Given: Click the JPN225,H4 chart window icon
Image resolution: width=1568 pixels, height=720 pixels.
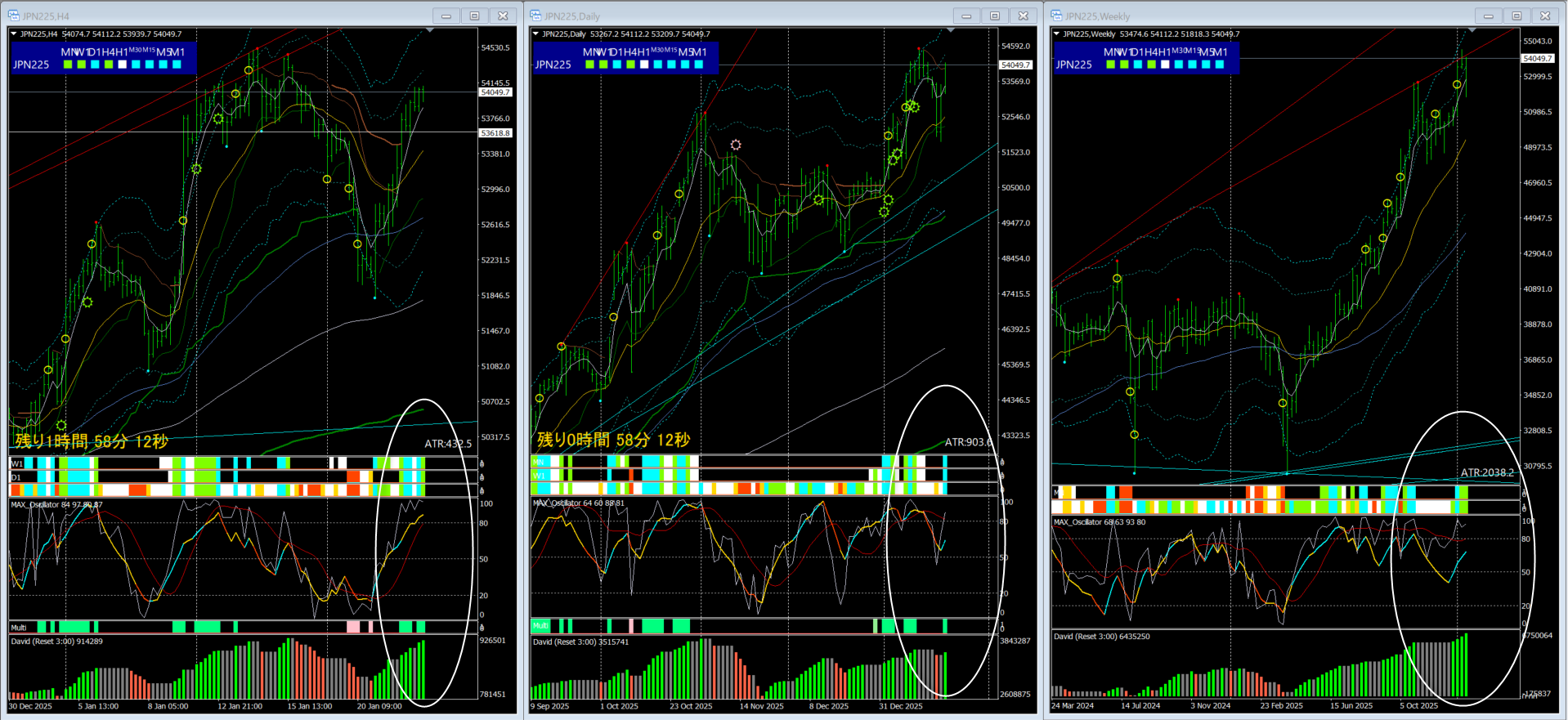Looking at the screenshot, I should point(13,16).
